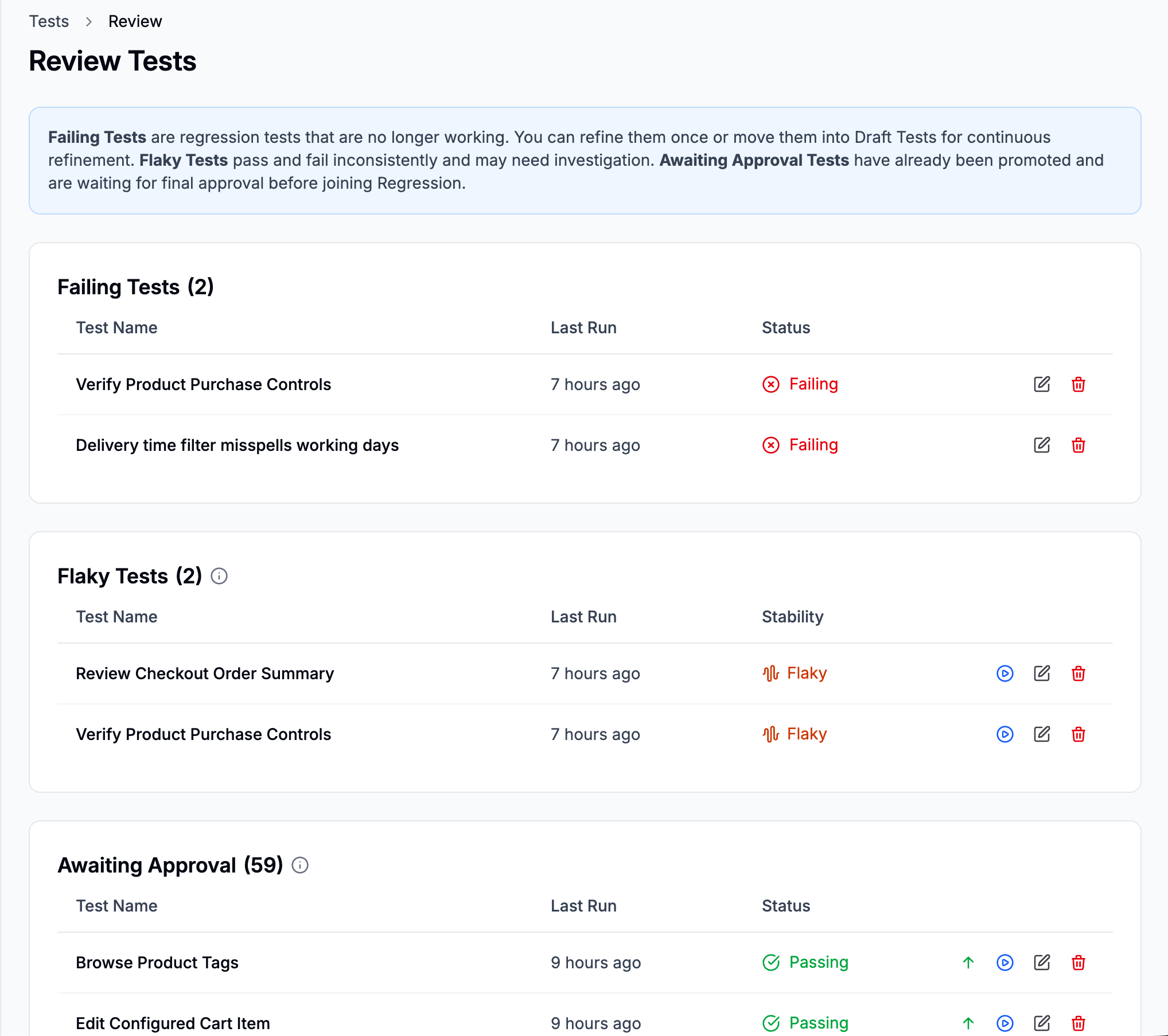The image size is (1168, 1036).
Task: Delete the failing Verify Product Purchase Controls test
Action: coord(1079,384)
